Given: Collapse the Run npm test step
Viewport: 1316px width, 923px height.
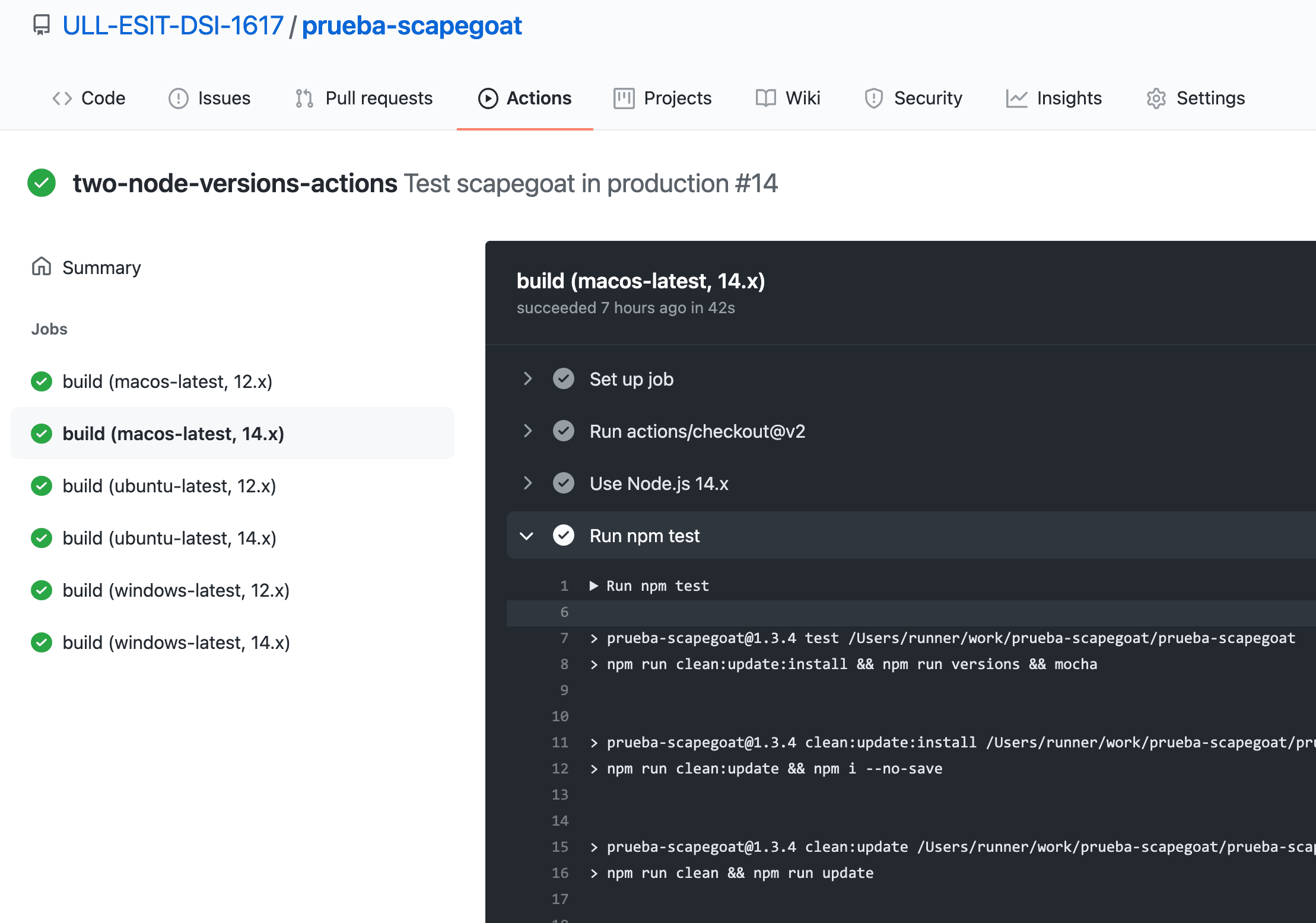Looking at the screenshot, I should tap(527, 536).
